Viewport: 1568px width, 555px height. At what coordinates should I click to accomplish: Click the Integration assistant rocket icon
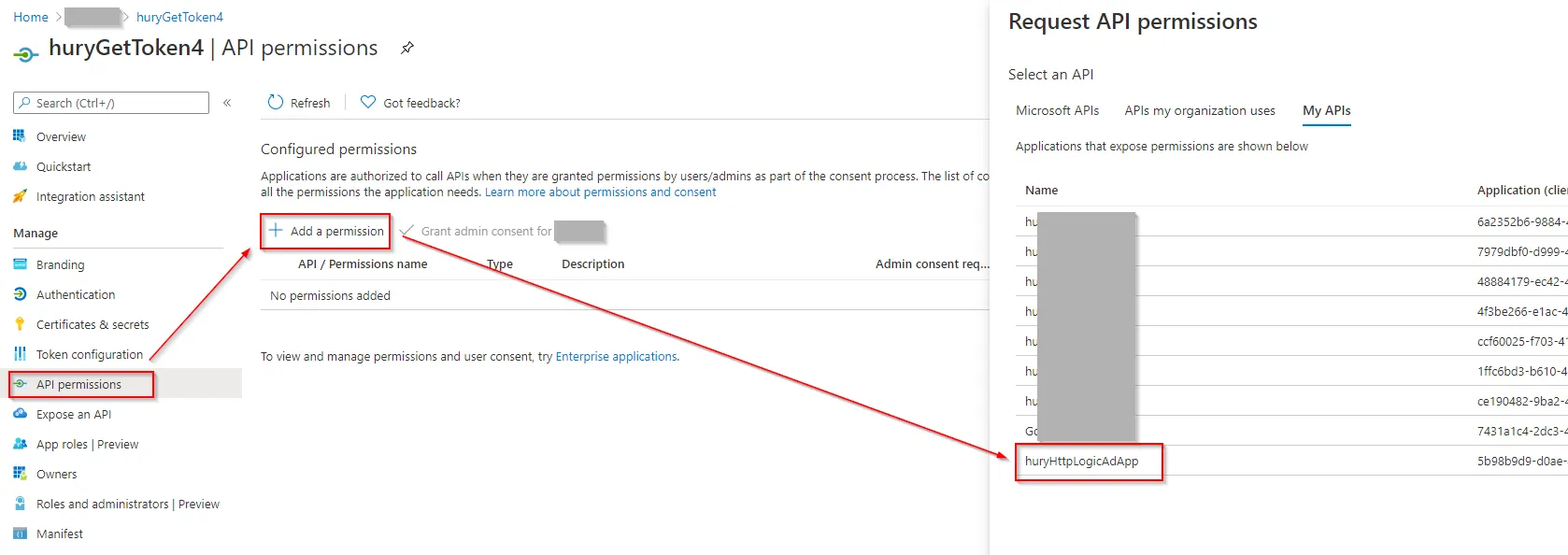tap(20, 196)
